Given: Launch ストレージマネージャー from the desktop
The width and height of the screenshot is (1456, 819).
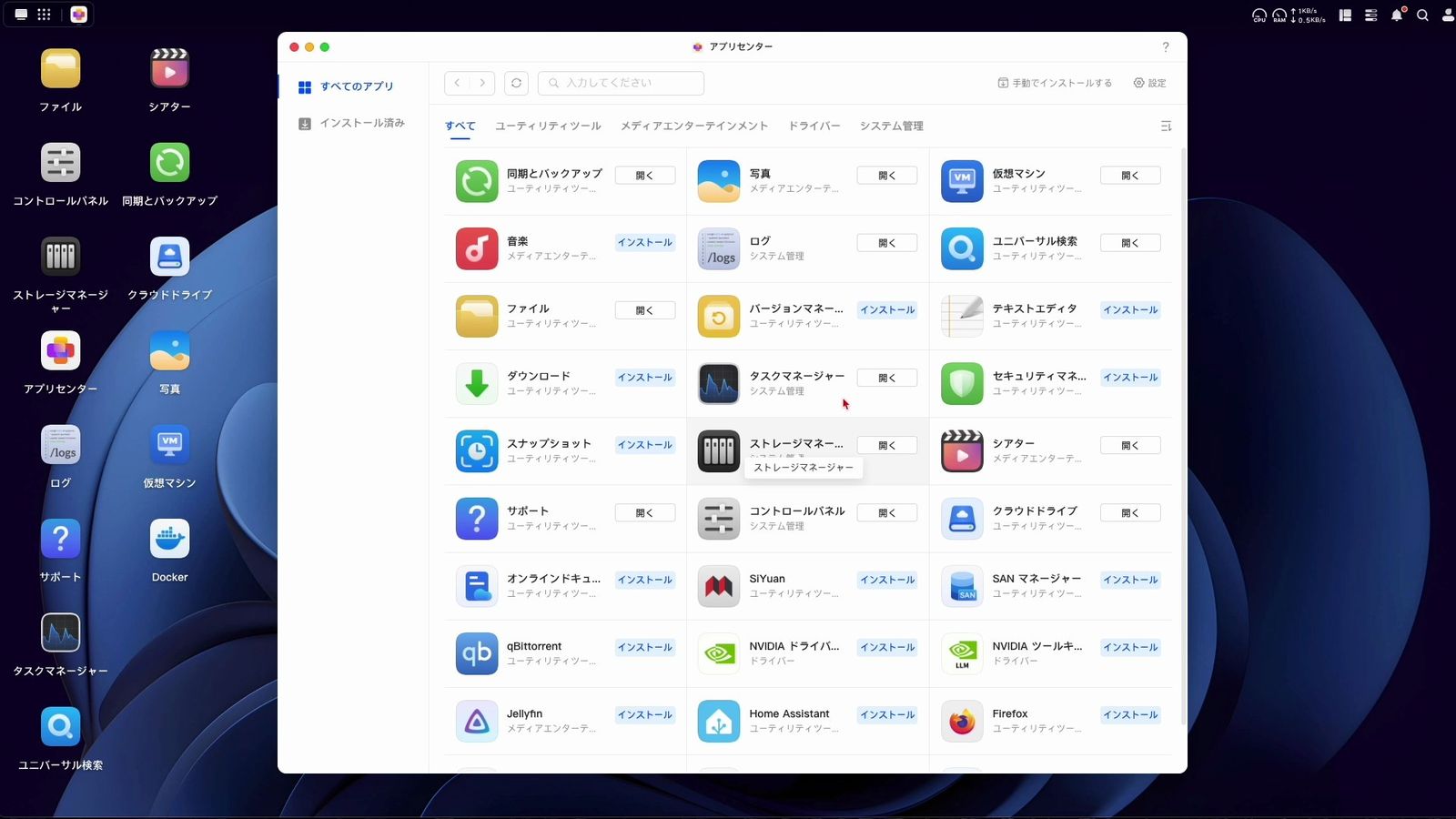Looking at the screenshot, I should point(60,257).
